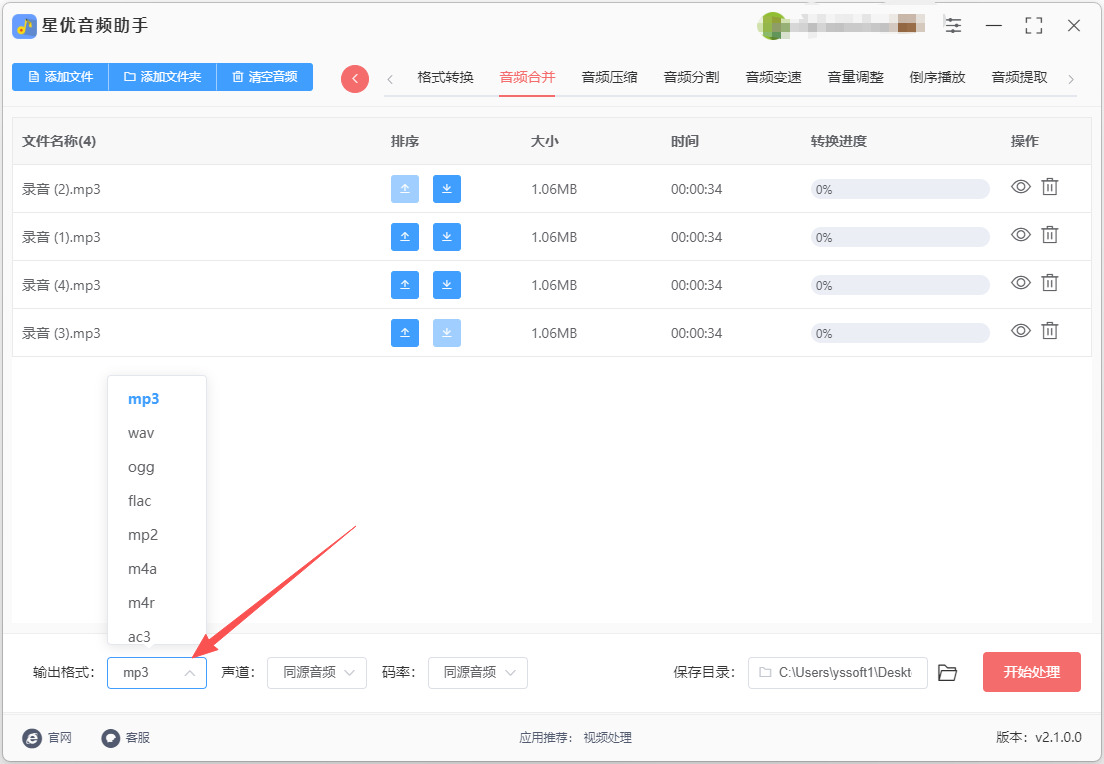
Task: Choose flac from the format list
Action: tap(140, 501)
